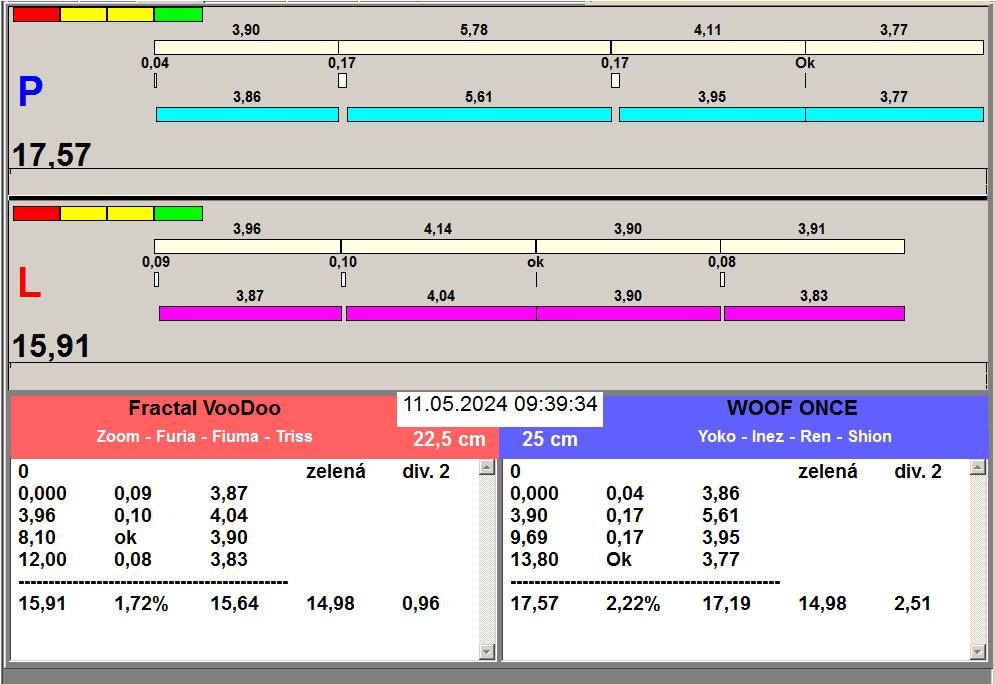Click the 0,04 changeover marker in lane P
Screen dimensions: 995x684
[x=155, y=81]
